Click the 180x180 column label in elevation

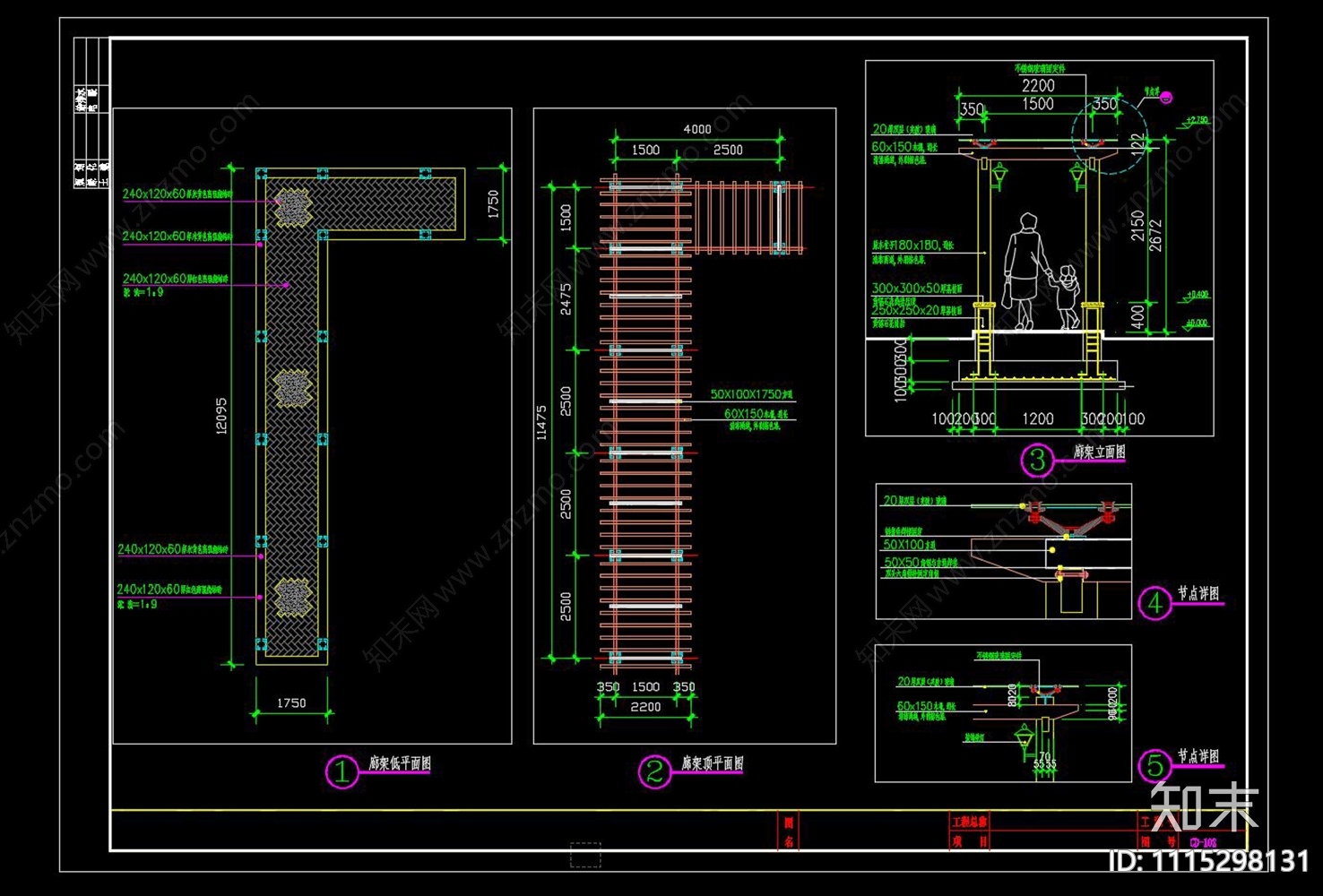(x=912, y=245)
